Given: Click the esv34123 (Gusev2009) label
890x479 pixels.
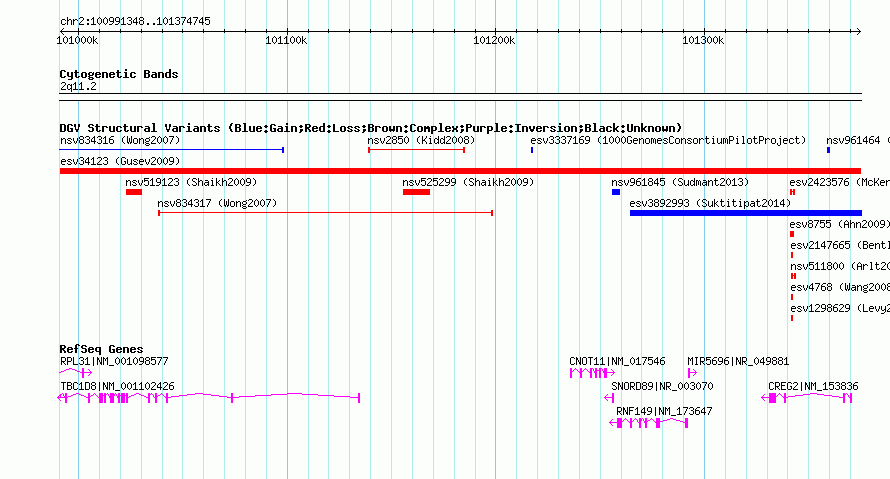Looking at the screenshot, I should tap(120, 161).
